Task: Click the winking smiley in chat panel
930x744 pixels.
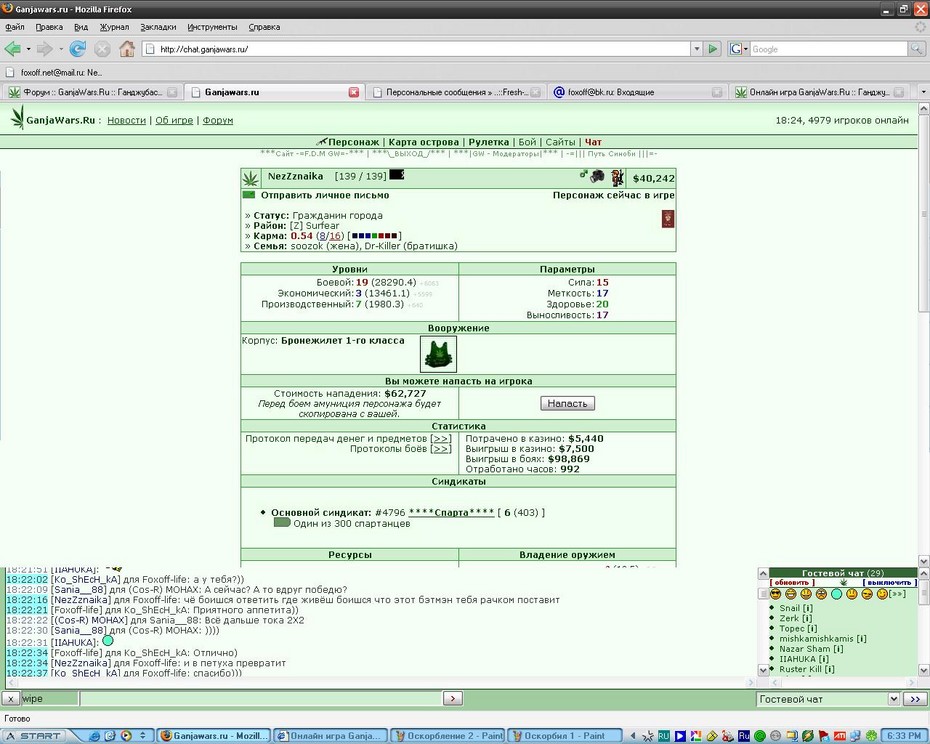Action: tap(882, 594)
